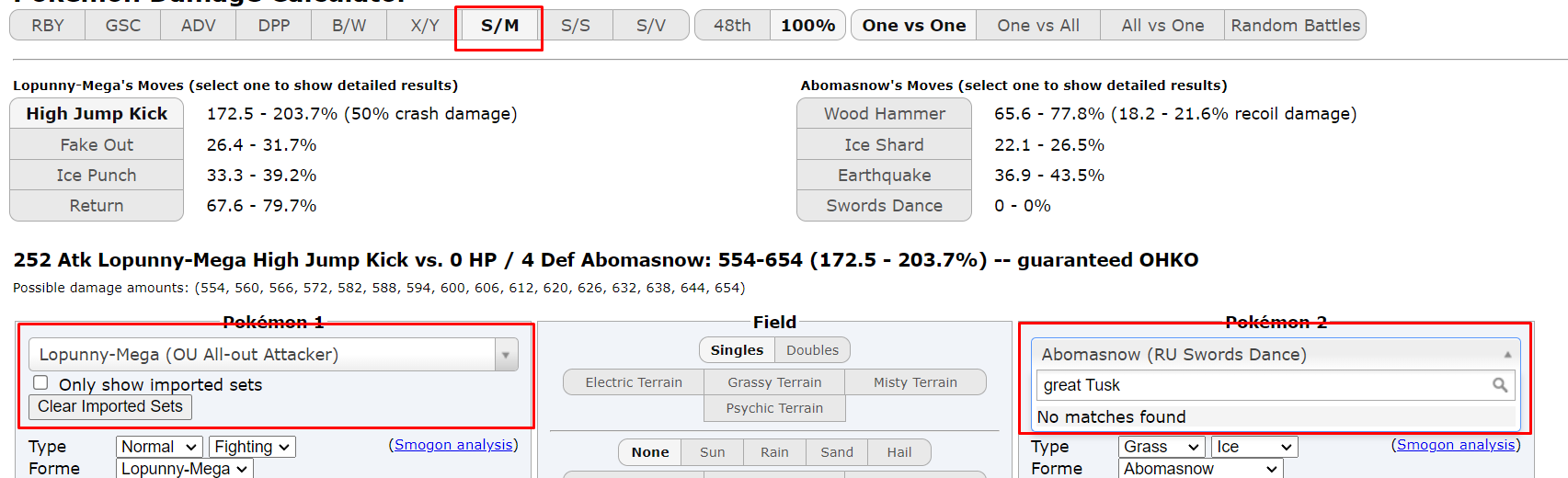Select the Doubles format toggle
Screen dimensions: 1568x478
pos(812,350)
